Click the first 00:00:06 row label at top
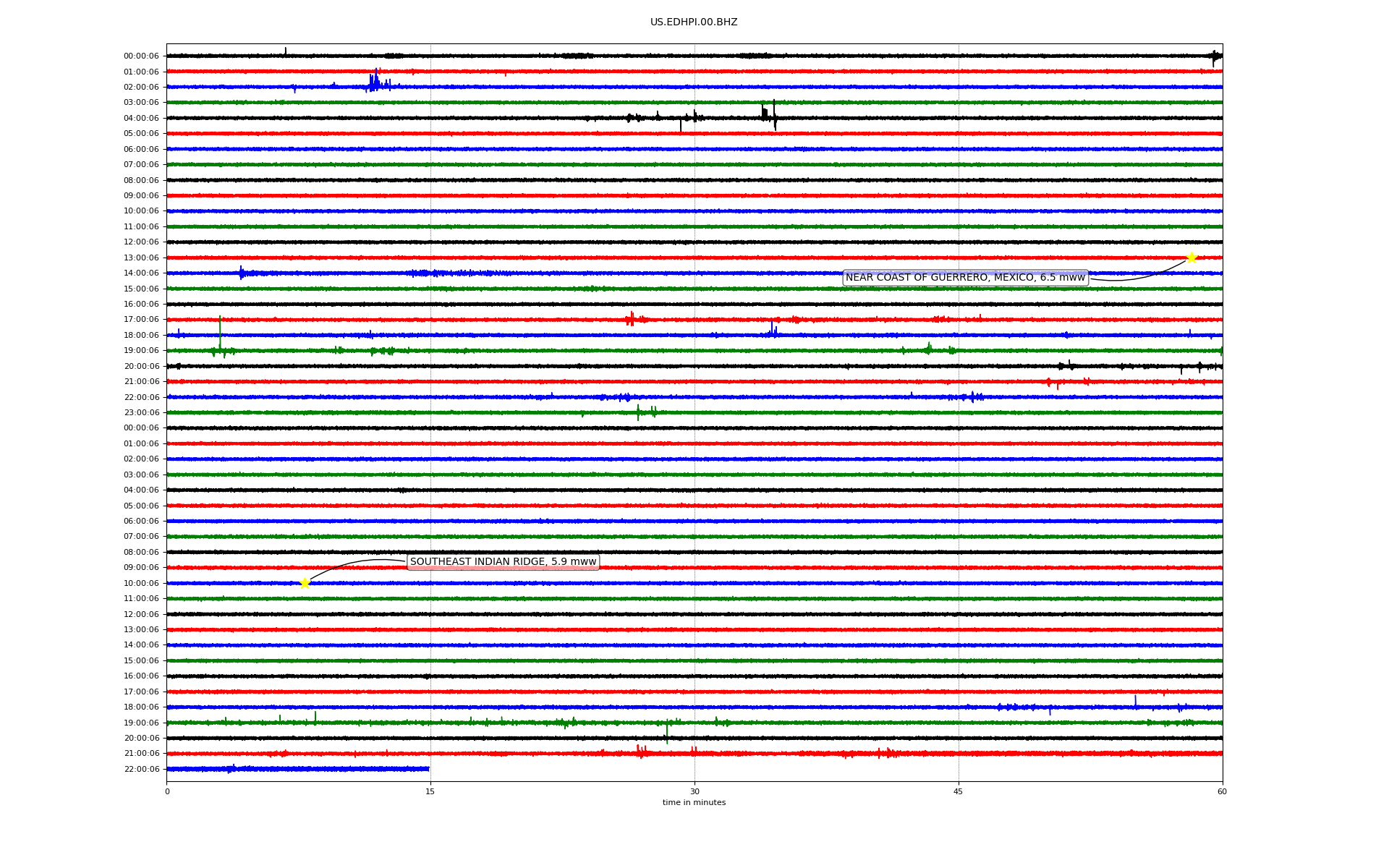The height and width of the screenshot is (868, 1389). [141, 56]
